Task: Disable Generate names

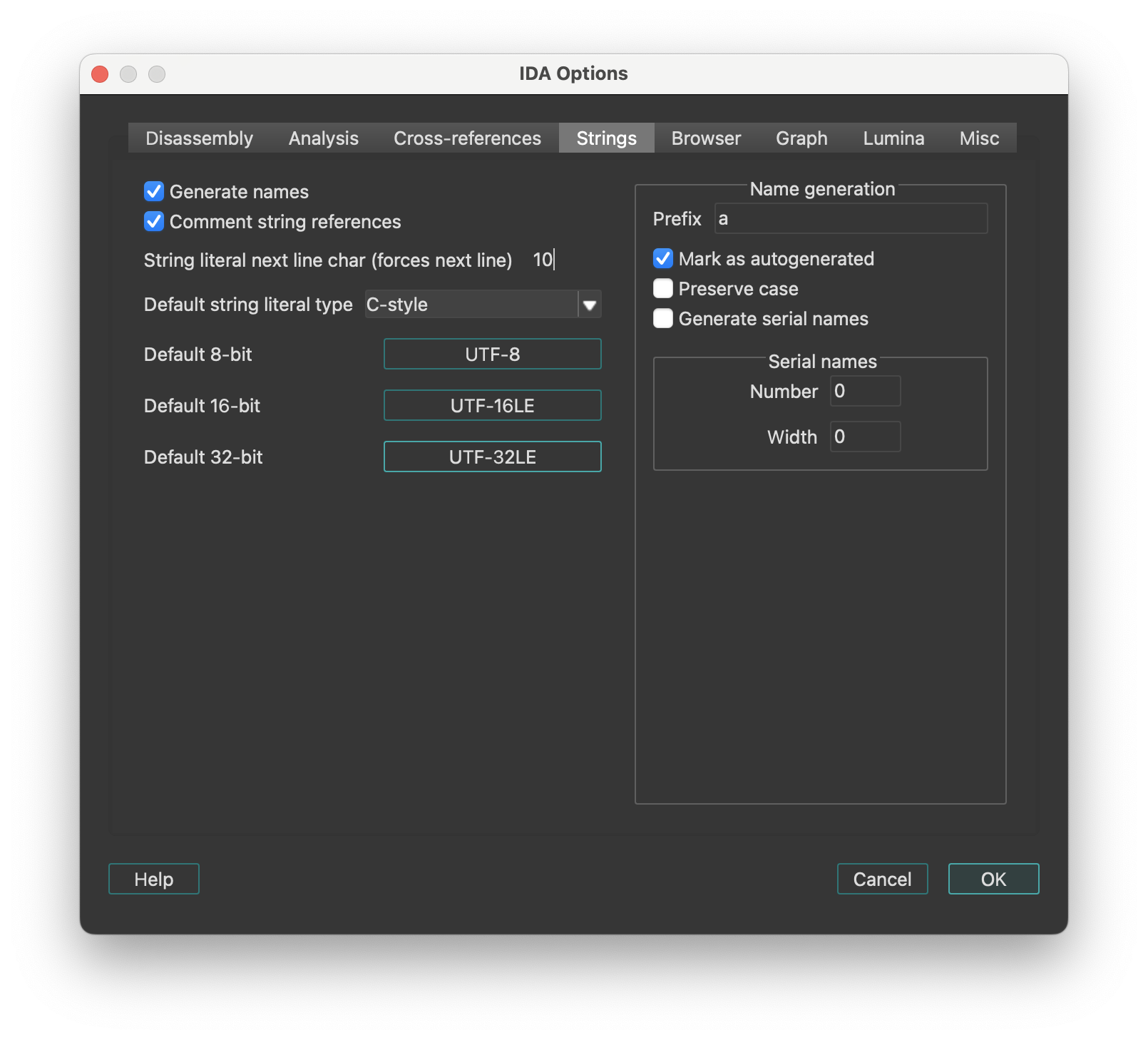Action: (x=153, y=191)
